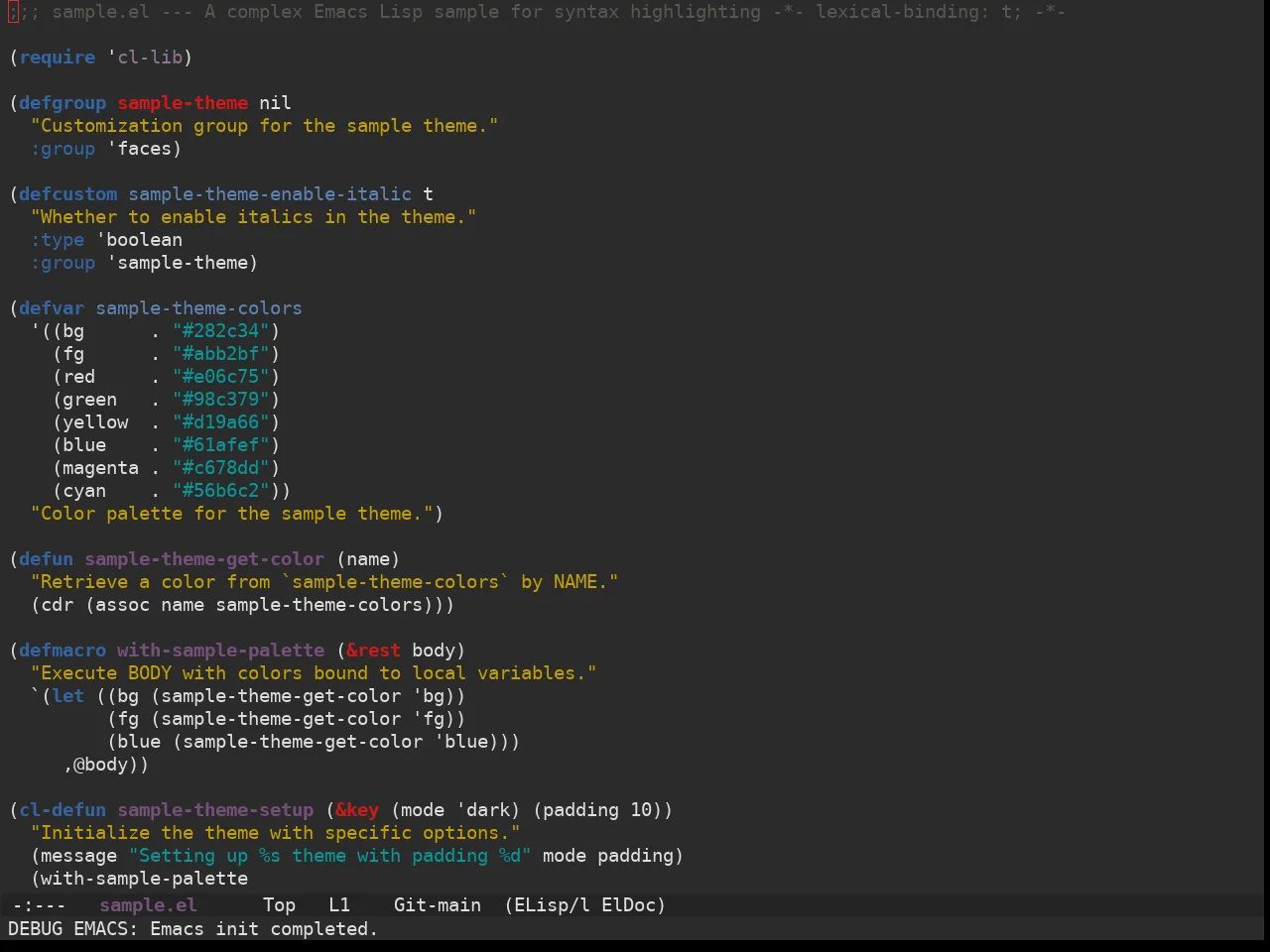Click the defvar keyword

coord(52,308)
